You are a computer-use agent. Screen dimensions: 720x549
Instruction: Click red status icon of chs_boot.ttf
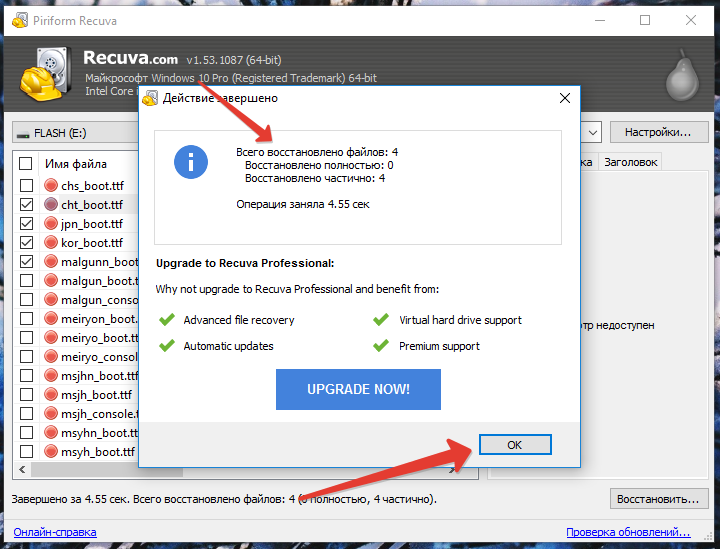[51, 185]
